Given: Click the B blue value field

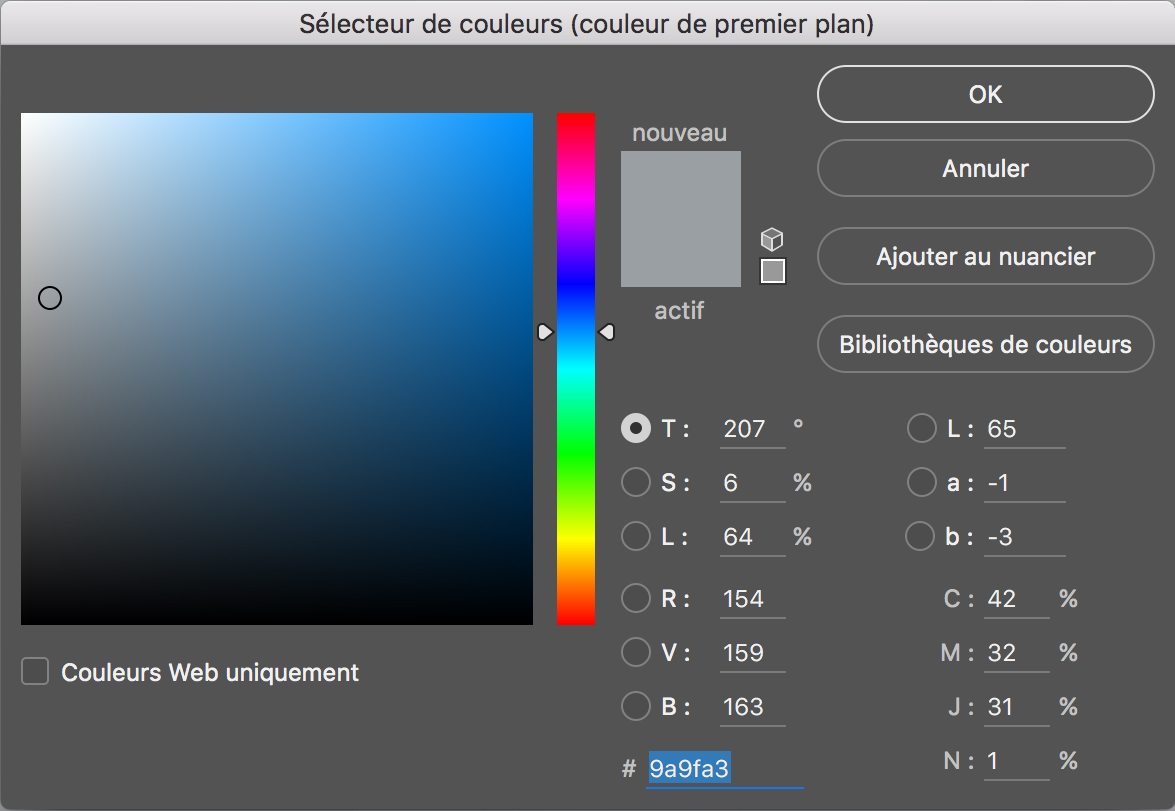Looking at the screenshot, I should pos(752,707).
